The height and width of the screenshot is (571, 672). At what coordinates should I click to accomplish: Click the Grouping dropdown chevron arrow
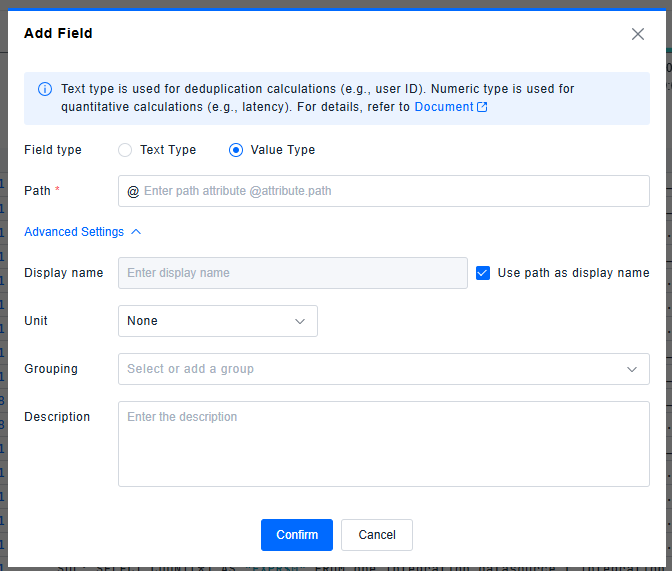[632, 369]
